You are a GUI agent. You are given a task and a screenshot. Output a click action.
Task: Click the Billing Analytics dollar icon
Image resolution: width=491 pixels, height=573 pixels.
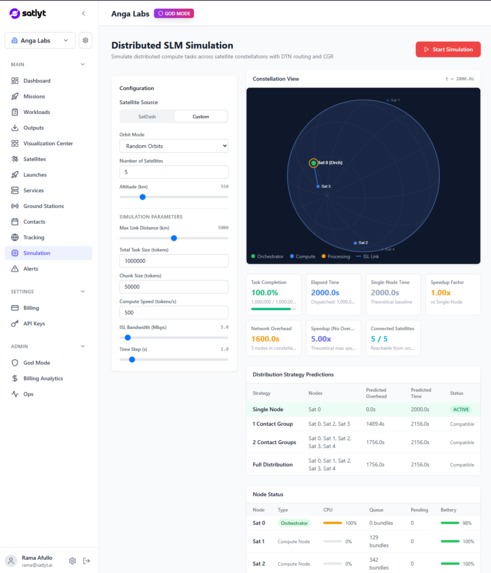coord(15,378)
